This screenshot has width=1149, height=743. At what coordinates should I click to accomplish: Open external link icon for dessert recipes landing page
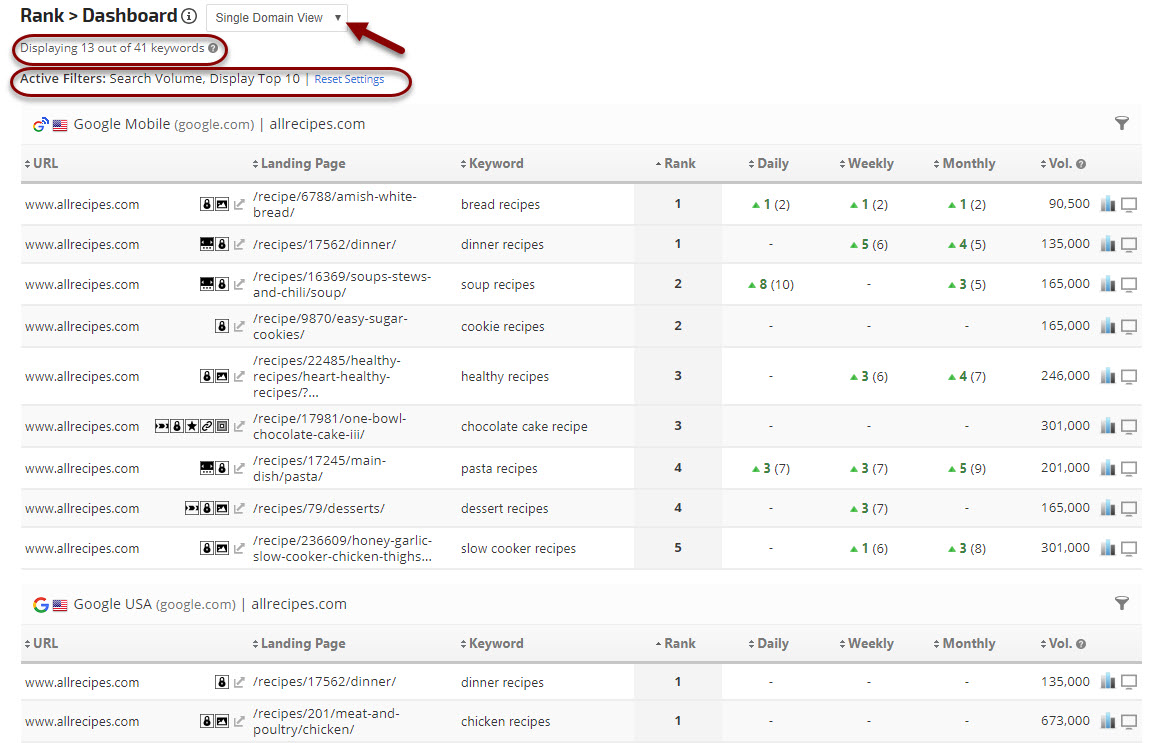tap(239, 509)
